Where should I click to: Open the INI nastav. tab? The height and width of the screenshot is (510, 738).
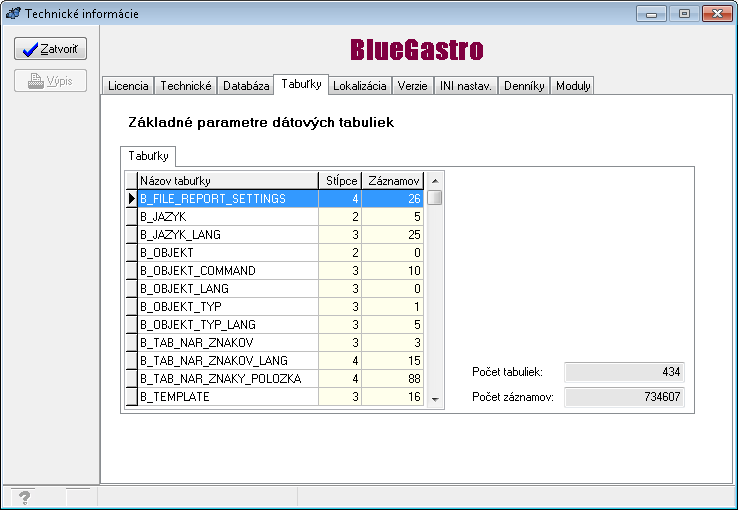click(x=465, y=86)
